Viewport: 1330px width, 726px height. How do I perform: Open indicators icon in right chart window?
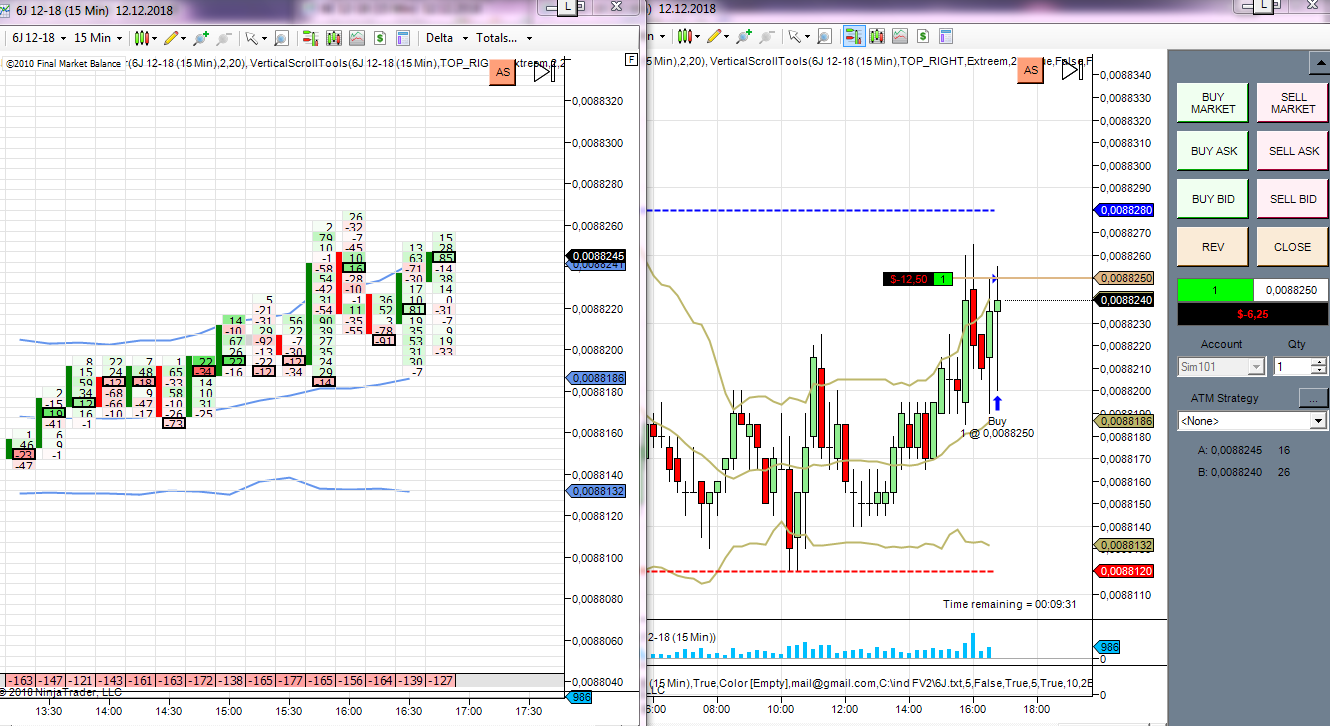(x=900, y=38)
